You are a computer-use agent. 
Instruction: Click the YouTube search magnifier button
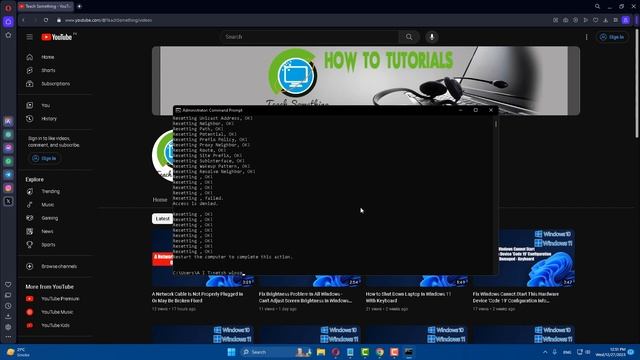point(409,37)
